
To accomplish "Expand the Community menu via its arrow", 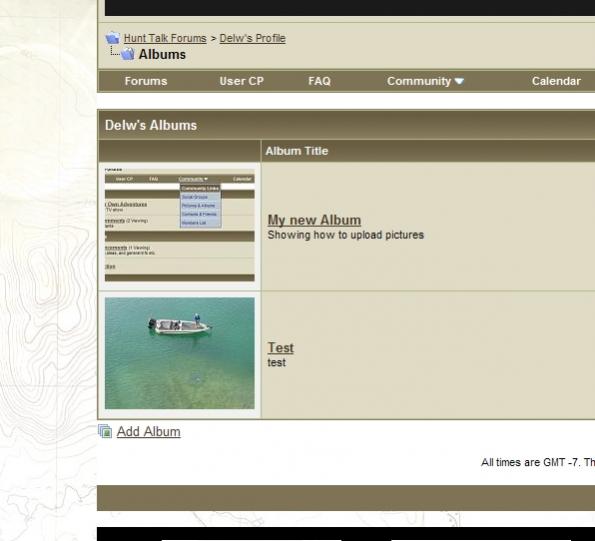I will [459, 81].
